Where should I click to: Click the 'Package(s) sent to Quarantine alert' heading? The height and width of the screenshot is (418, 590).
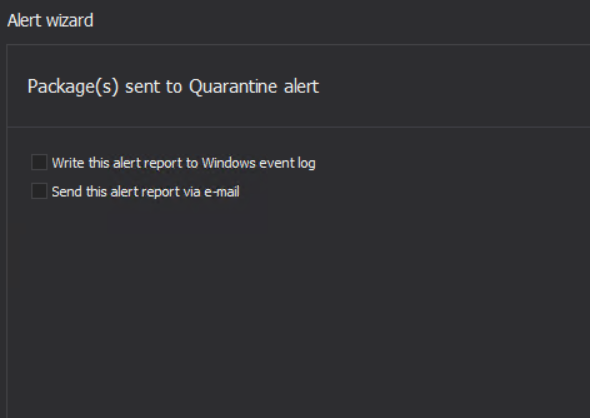(x=173, y=87)
